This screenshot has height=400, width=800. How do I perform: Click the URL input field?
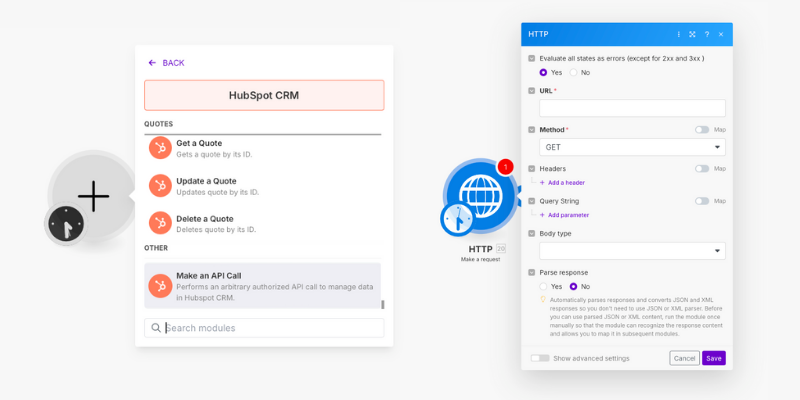pyautogui.click(x=632, y=108)
